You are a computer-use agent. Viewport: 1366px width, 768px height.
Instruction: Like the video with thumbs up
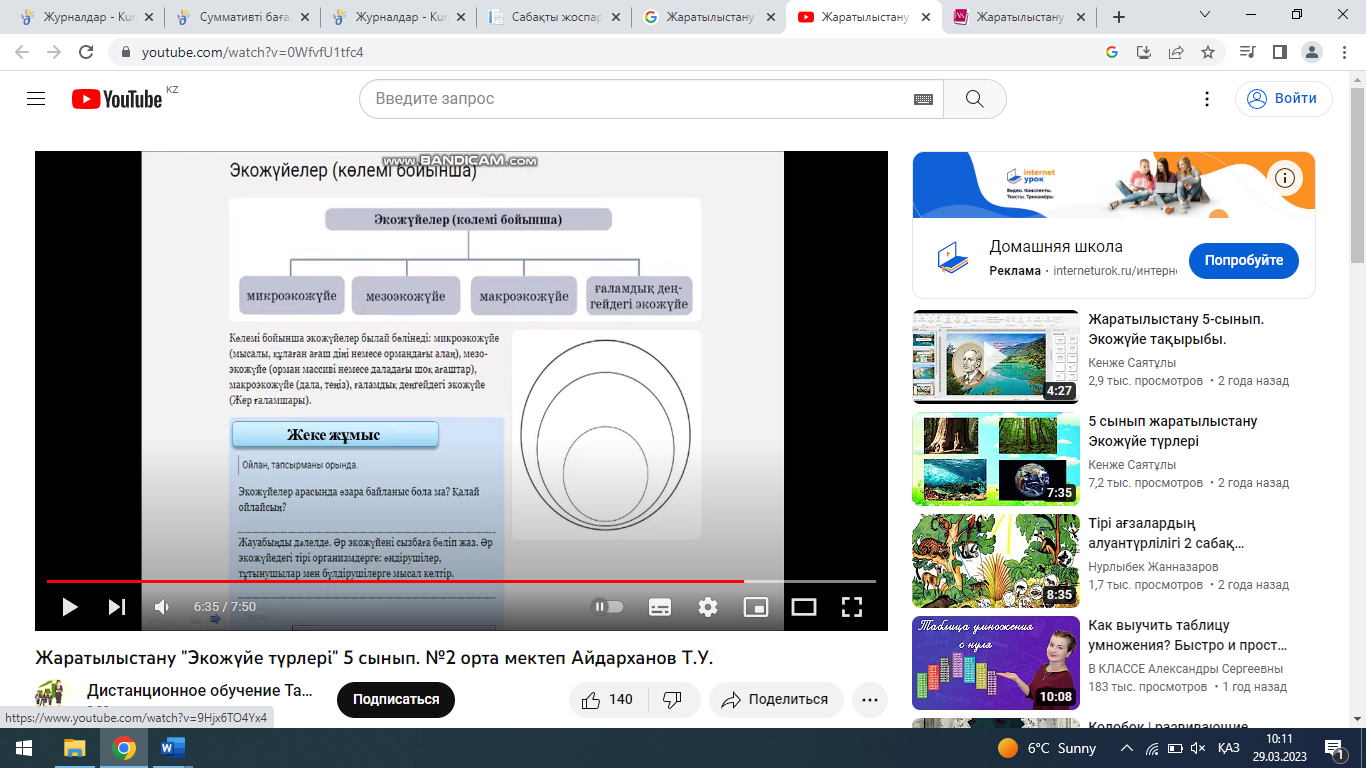coord(606,699)
